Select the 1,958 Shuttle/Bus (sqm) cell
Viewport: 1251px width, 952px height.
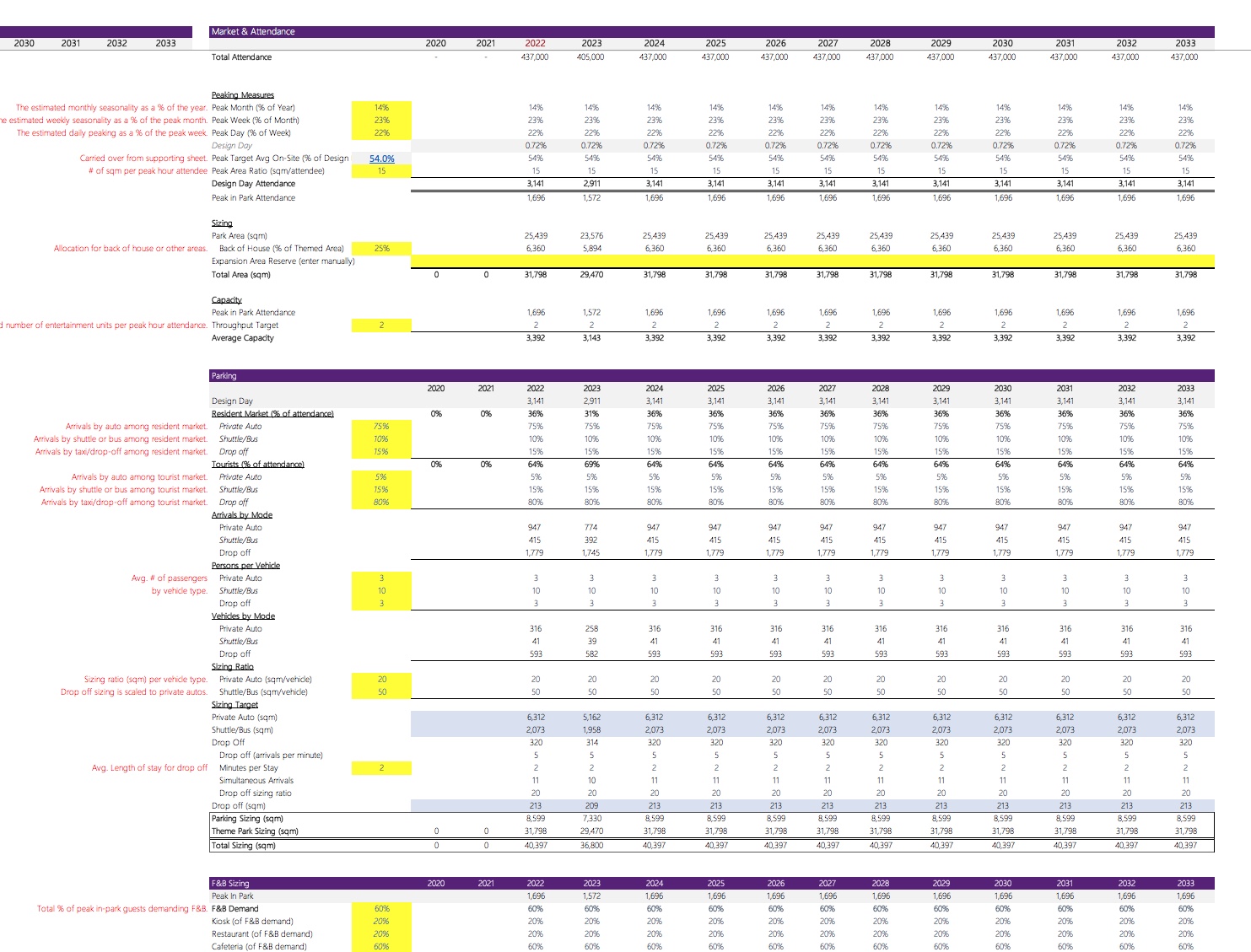(x=591, y=730)
